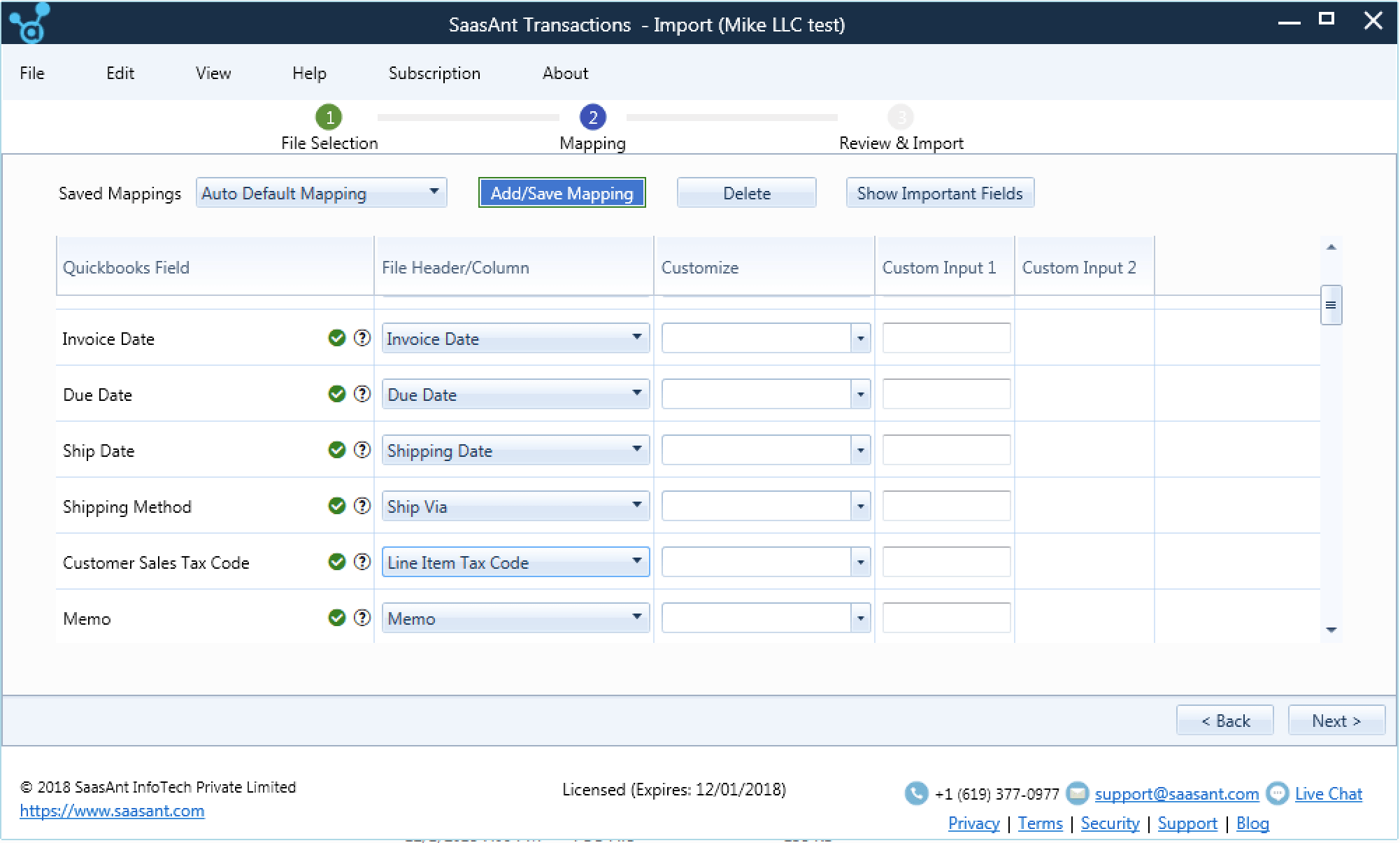1400x843 pixels.
Task: Click the green validation checkmark beside Invoice Date
Action: click(337, 338)
